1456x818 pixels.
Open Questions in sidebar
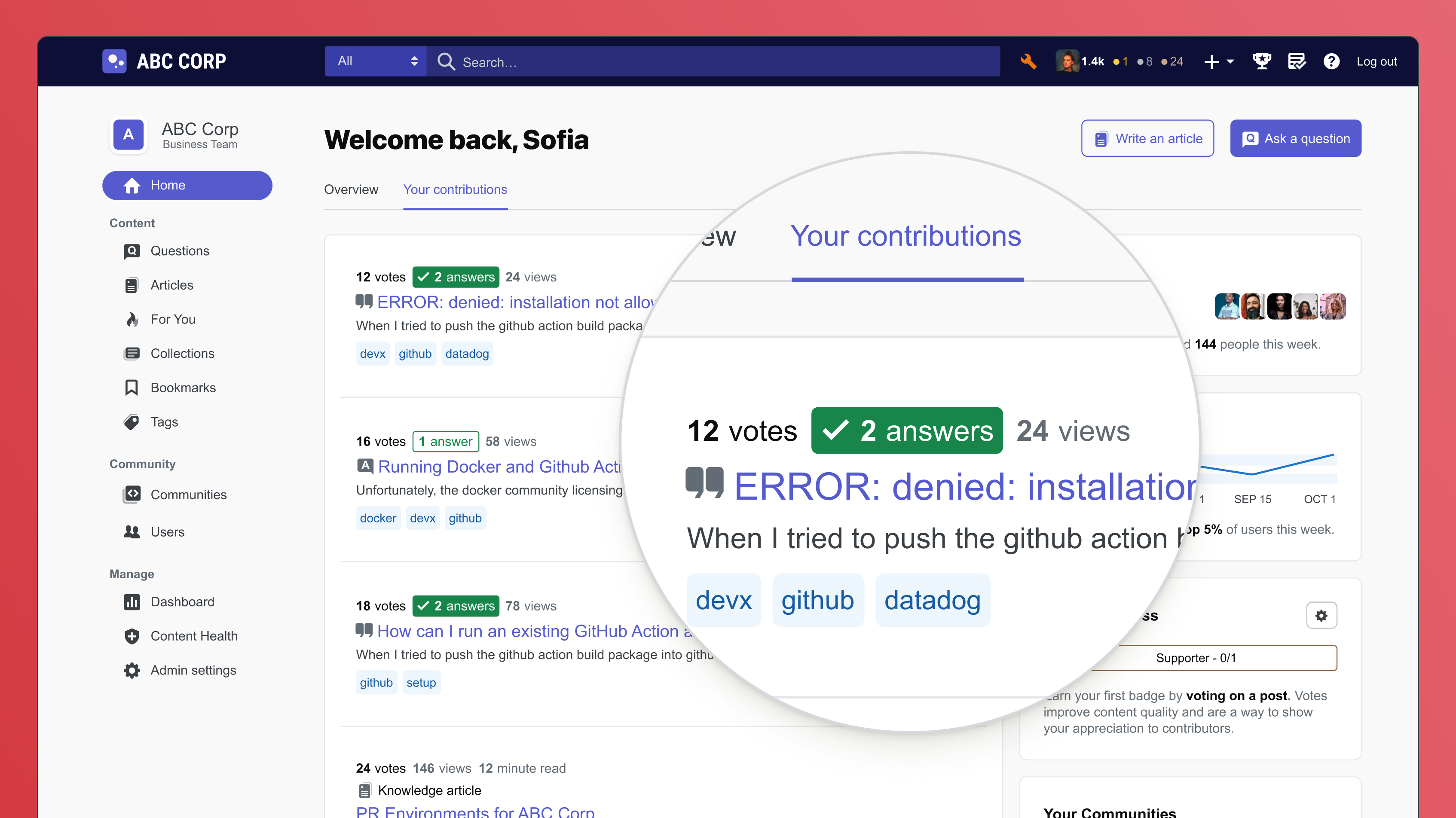click(x=180, y=251)
